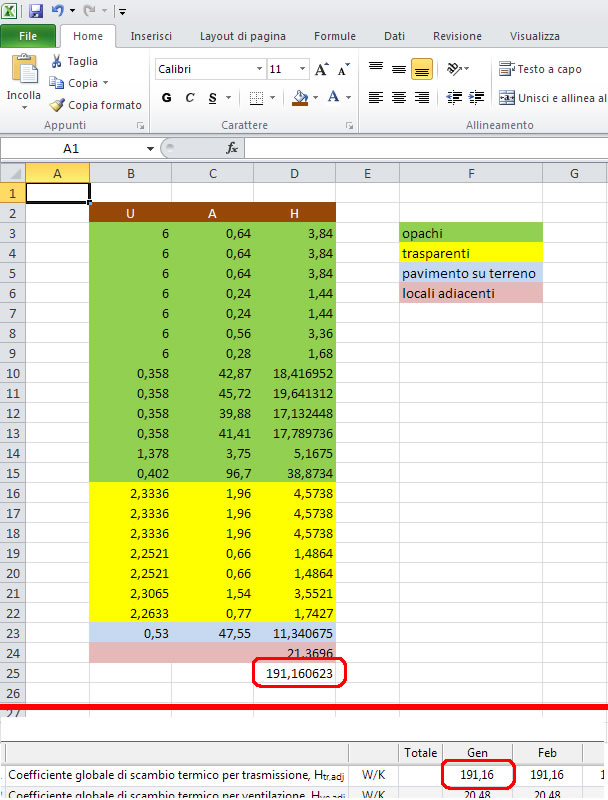608x800 pixels.
Task: Decrease font size with small A icon
Action: click(344, 69)
